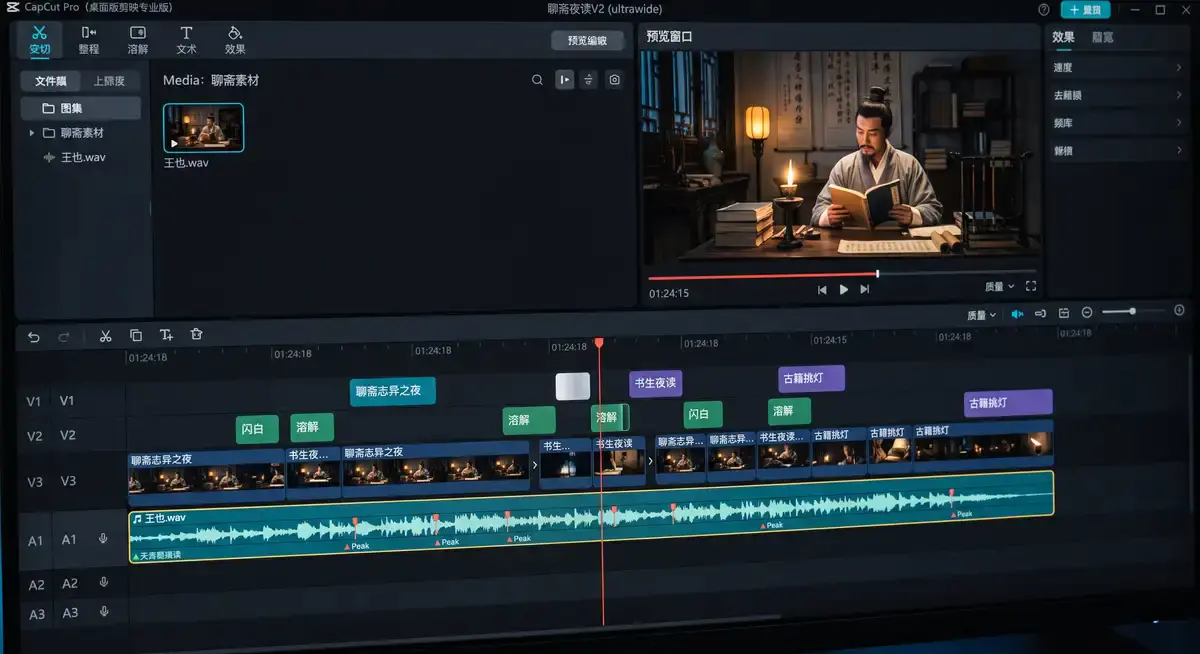
Task: Search the media library with the magnifier icon
Action: click(x=538, y=80)
